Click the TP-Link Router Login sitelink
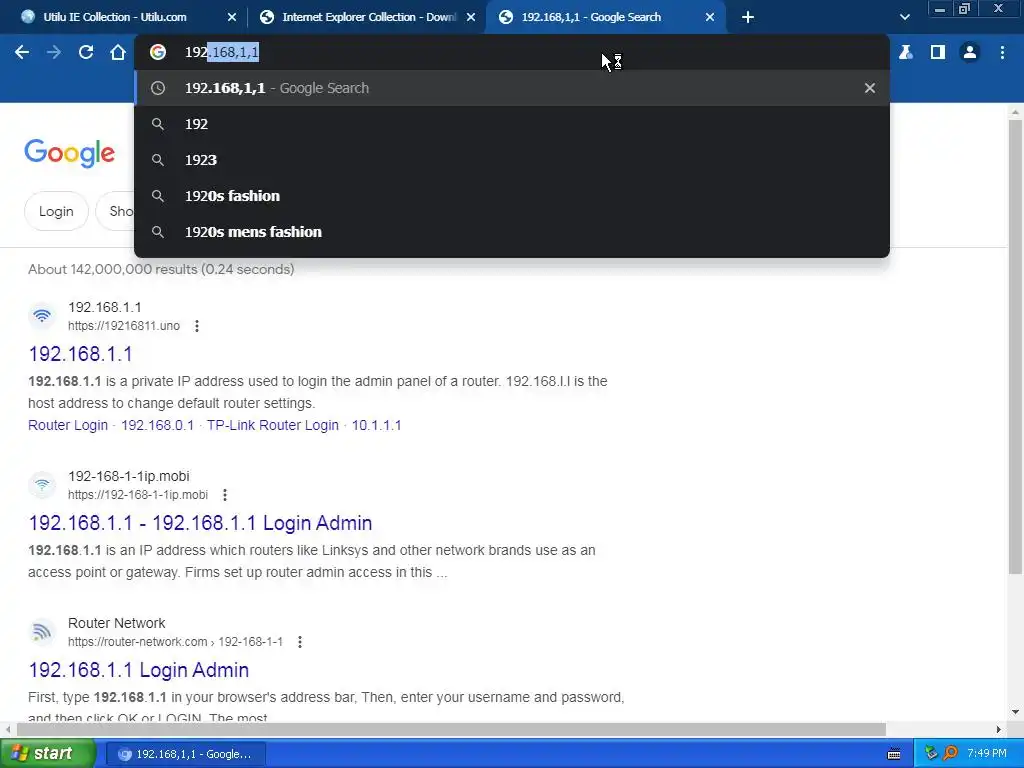The image size is (1024, 768). point(273,425)
